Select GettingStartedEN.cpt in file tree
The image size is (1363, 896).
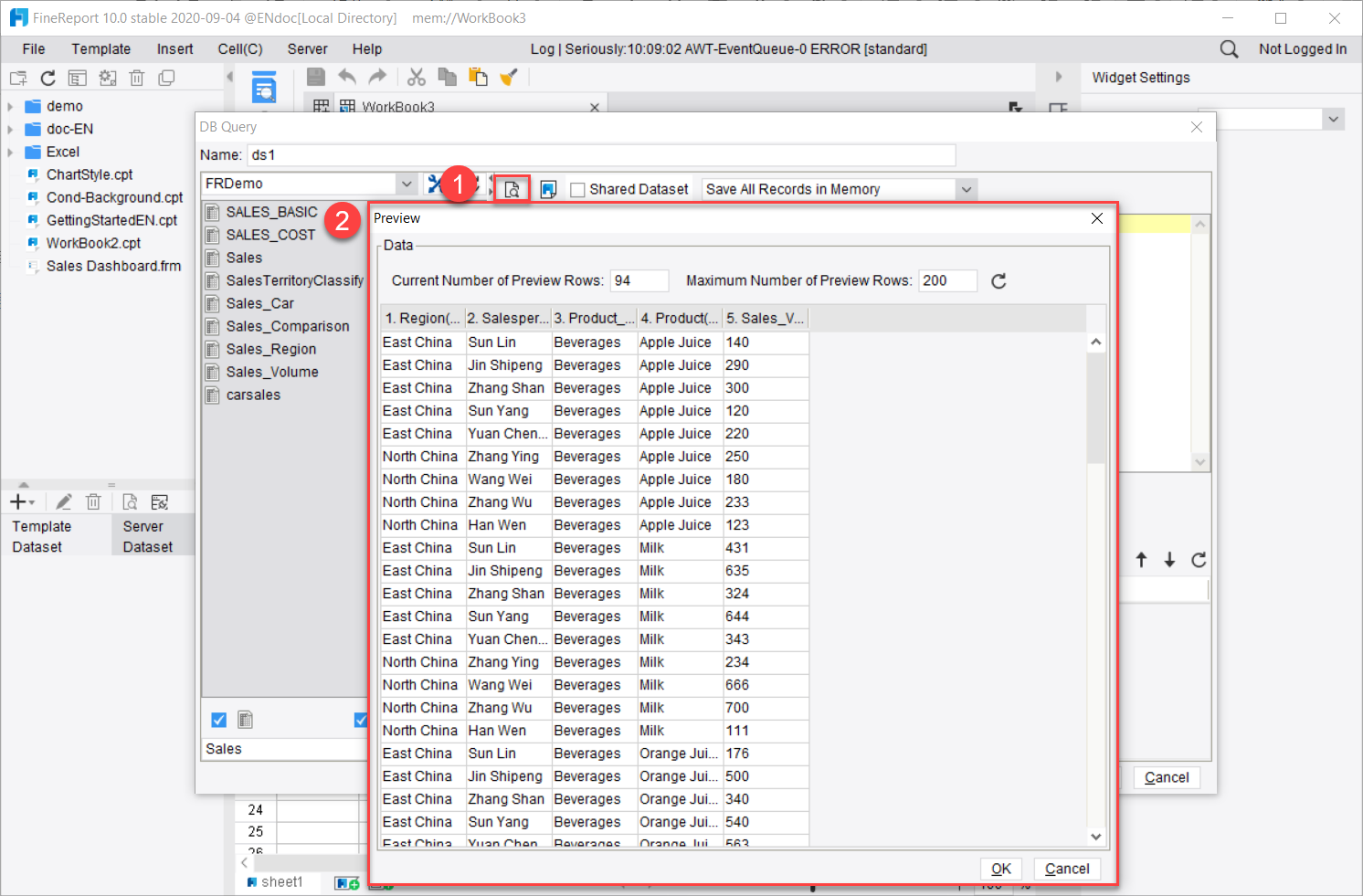111,220
